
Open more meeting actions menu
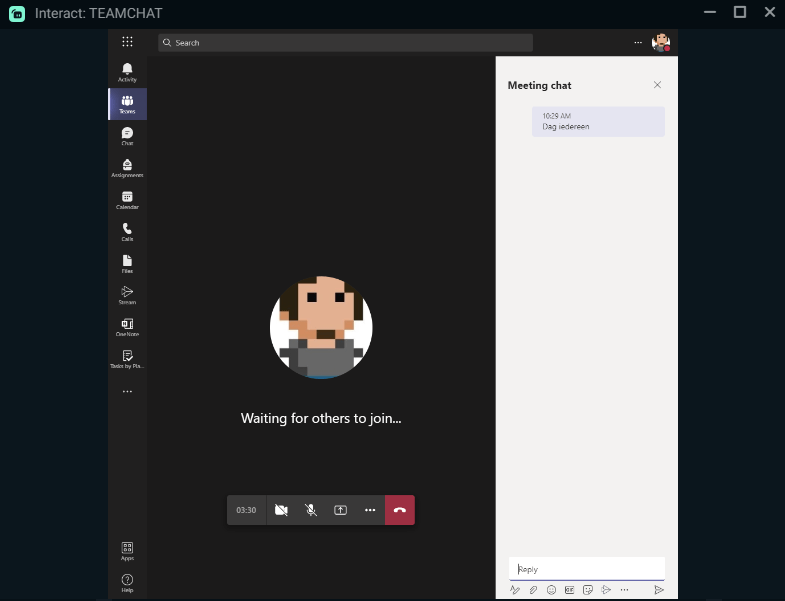coord(370,510)
